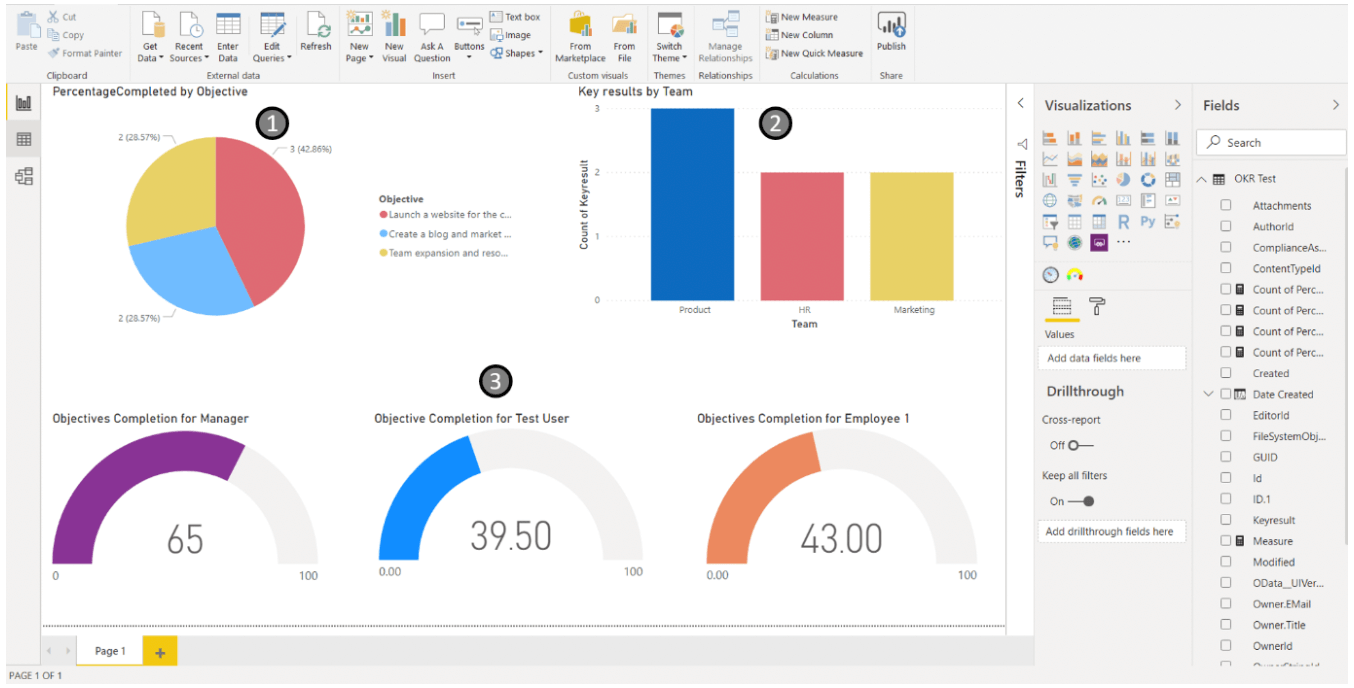The image size is (1354, 688).
Task: Publish the report
Action: tap(891, 32)
